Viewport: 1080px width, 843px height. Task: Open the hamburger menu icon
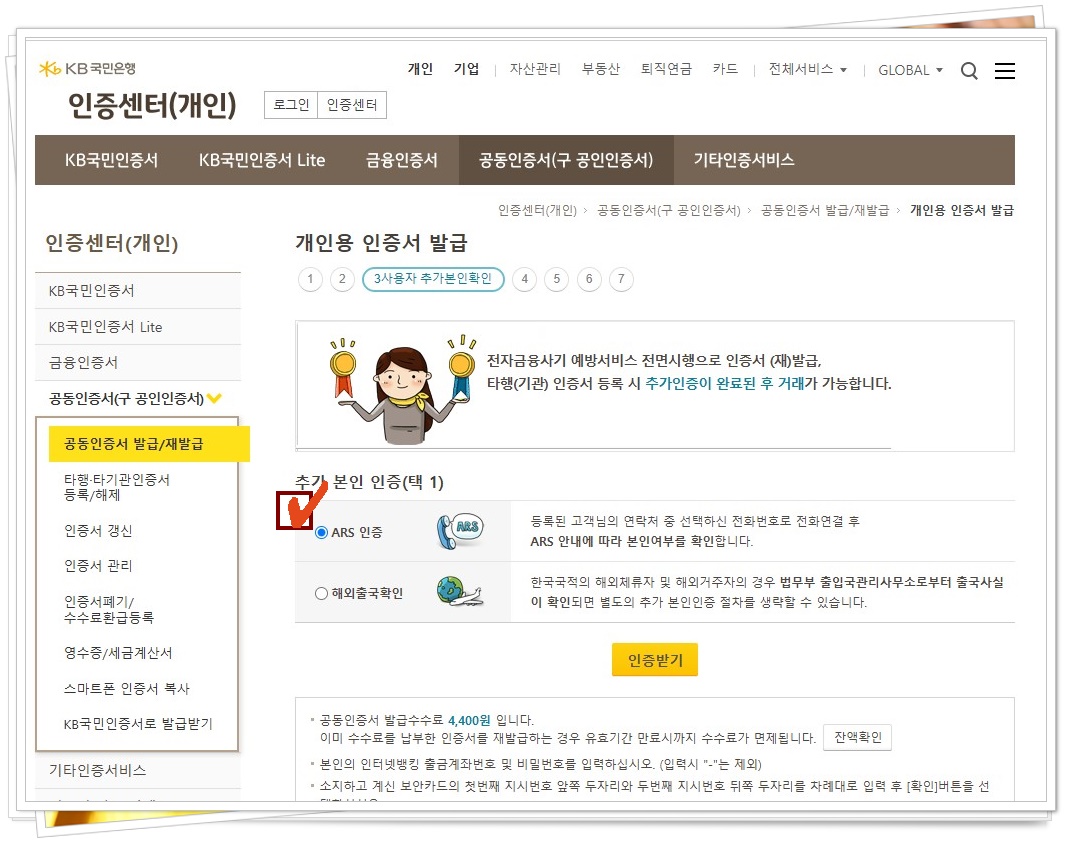1004,70
